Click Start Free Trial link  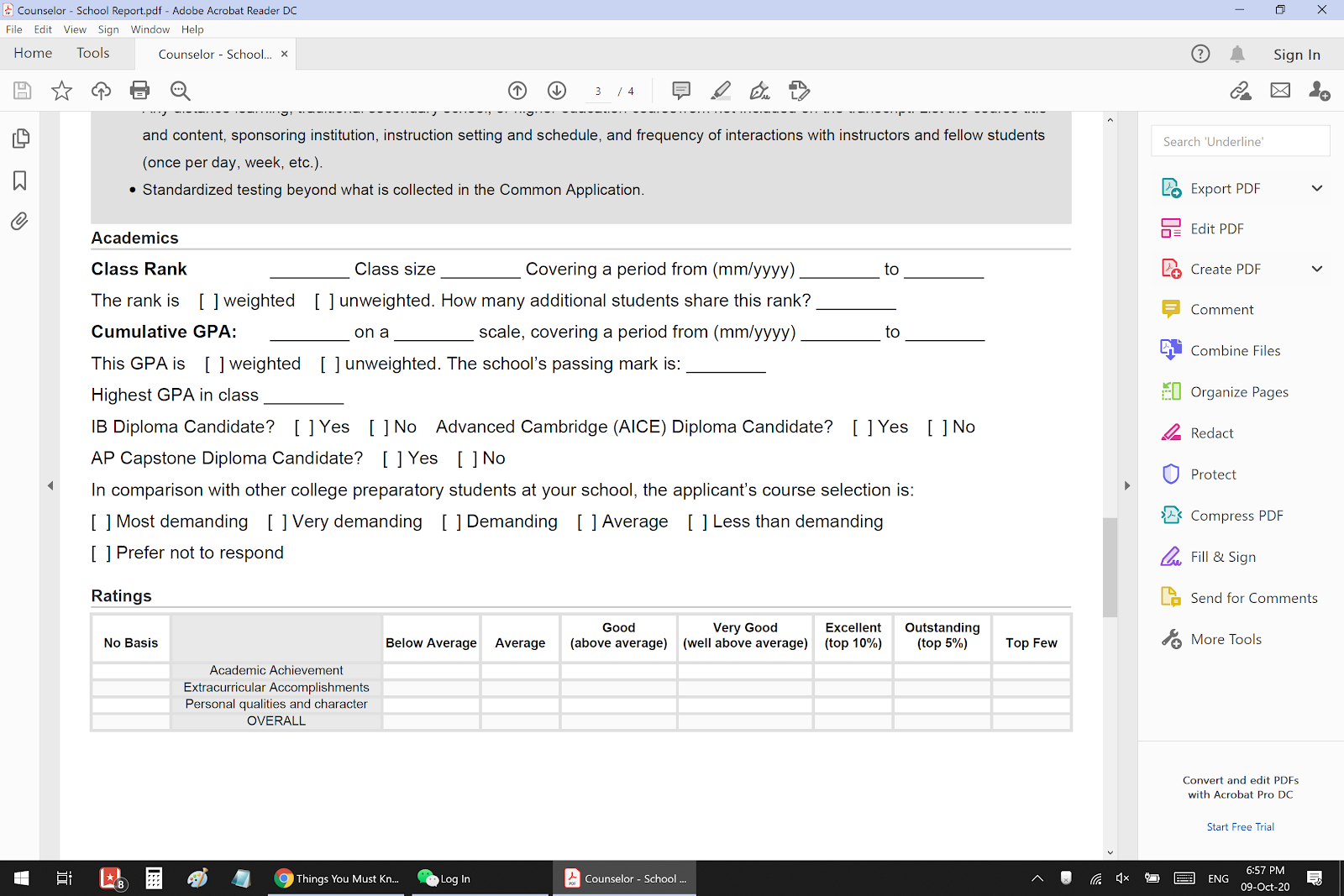coord(1241,827)
